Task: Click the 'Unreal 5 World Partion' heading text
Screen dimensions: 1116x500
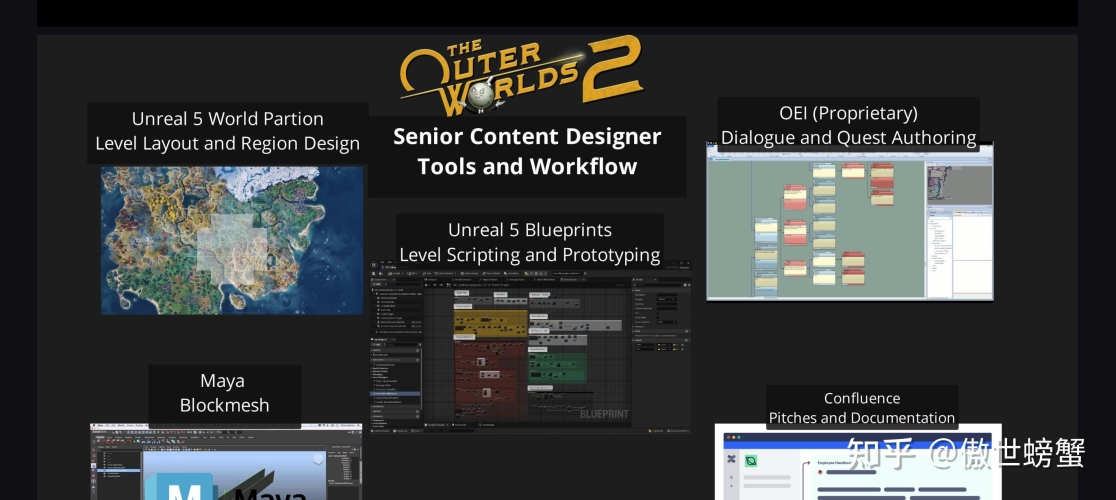Action: [228, 119]
